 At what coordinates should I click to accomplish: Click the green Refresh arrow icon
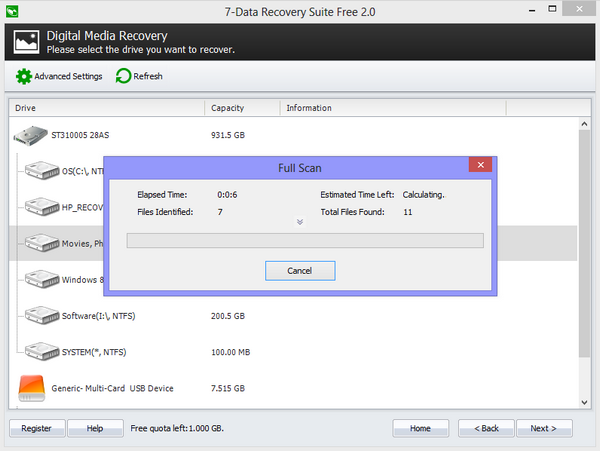(123, 76)
